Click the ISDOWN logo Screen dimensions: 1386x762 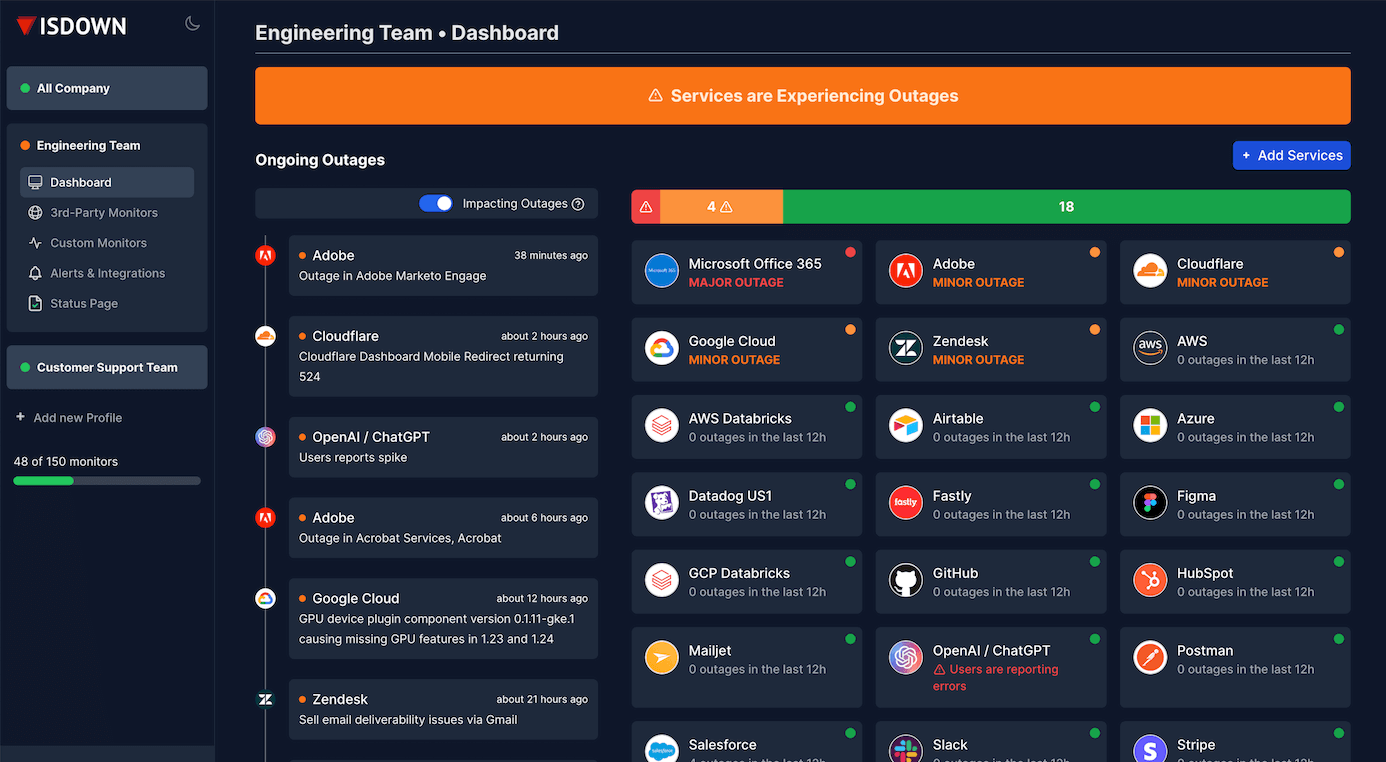pos(71,26)
